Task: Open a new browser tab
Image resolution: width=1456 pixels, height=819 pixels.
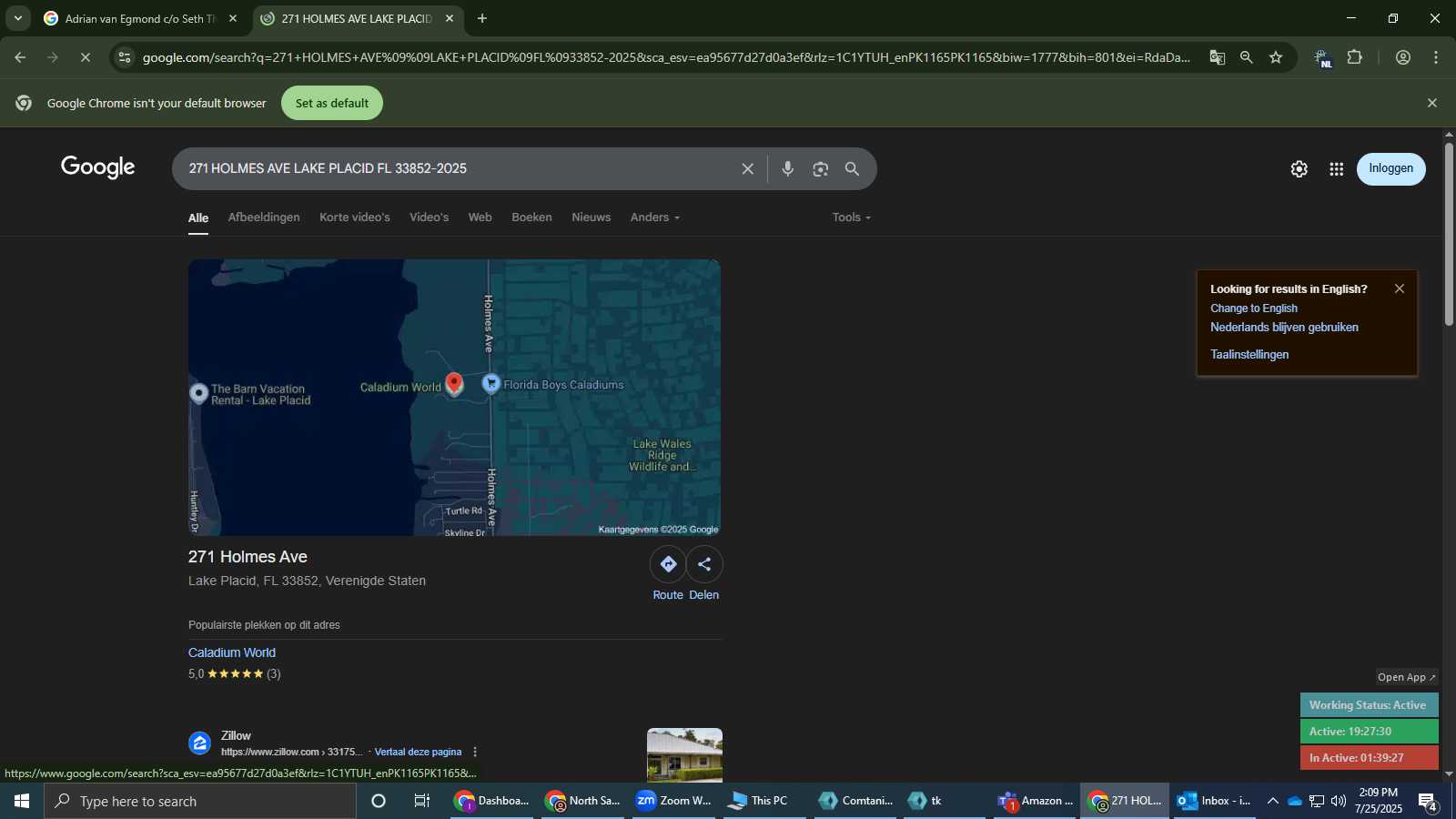Action: point(482,18)
